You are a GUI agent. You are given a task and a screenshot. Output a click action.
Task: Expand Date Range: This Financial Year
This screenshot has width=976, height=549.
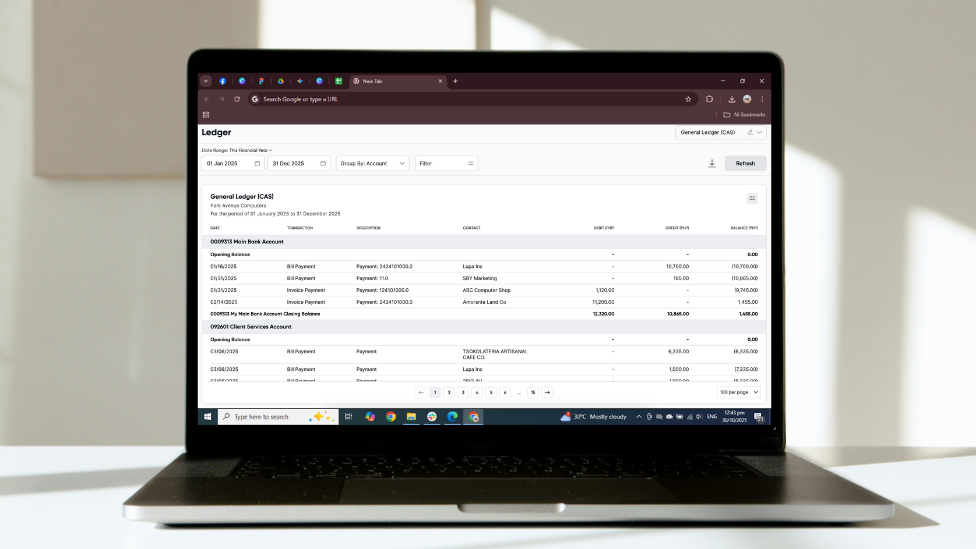237,150
